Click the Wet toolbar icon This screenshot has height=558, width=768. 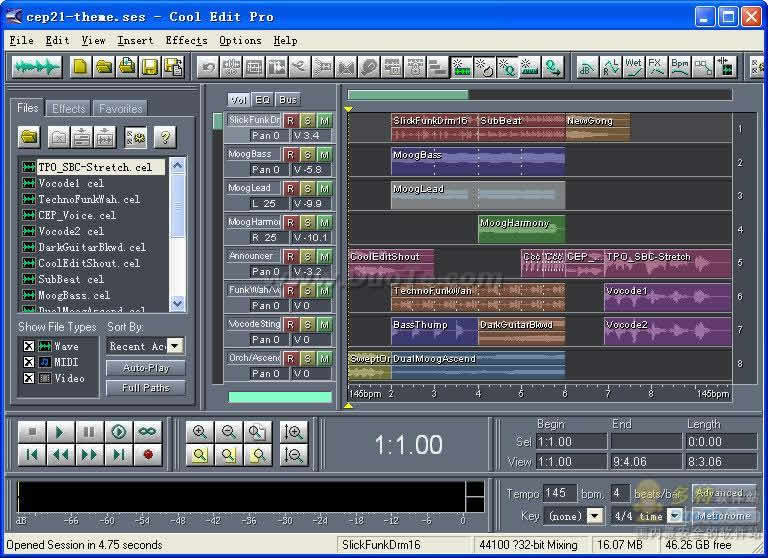633,67
